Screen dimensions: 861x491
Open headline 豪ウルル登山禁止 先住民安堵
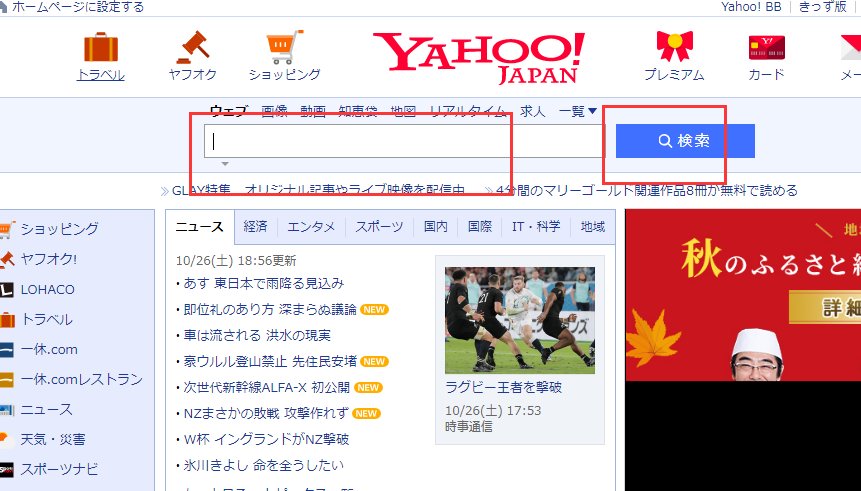pos(270,361)
